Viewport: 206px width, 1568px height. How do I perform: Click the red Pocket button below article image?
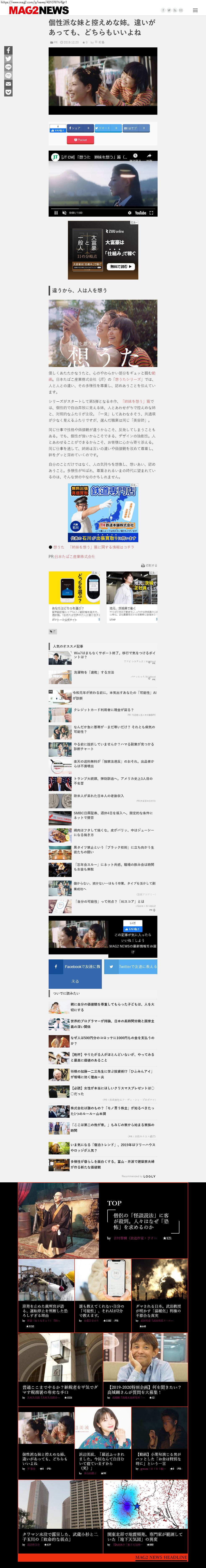[x=81, y=140]
